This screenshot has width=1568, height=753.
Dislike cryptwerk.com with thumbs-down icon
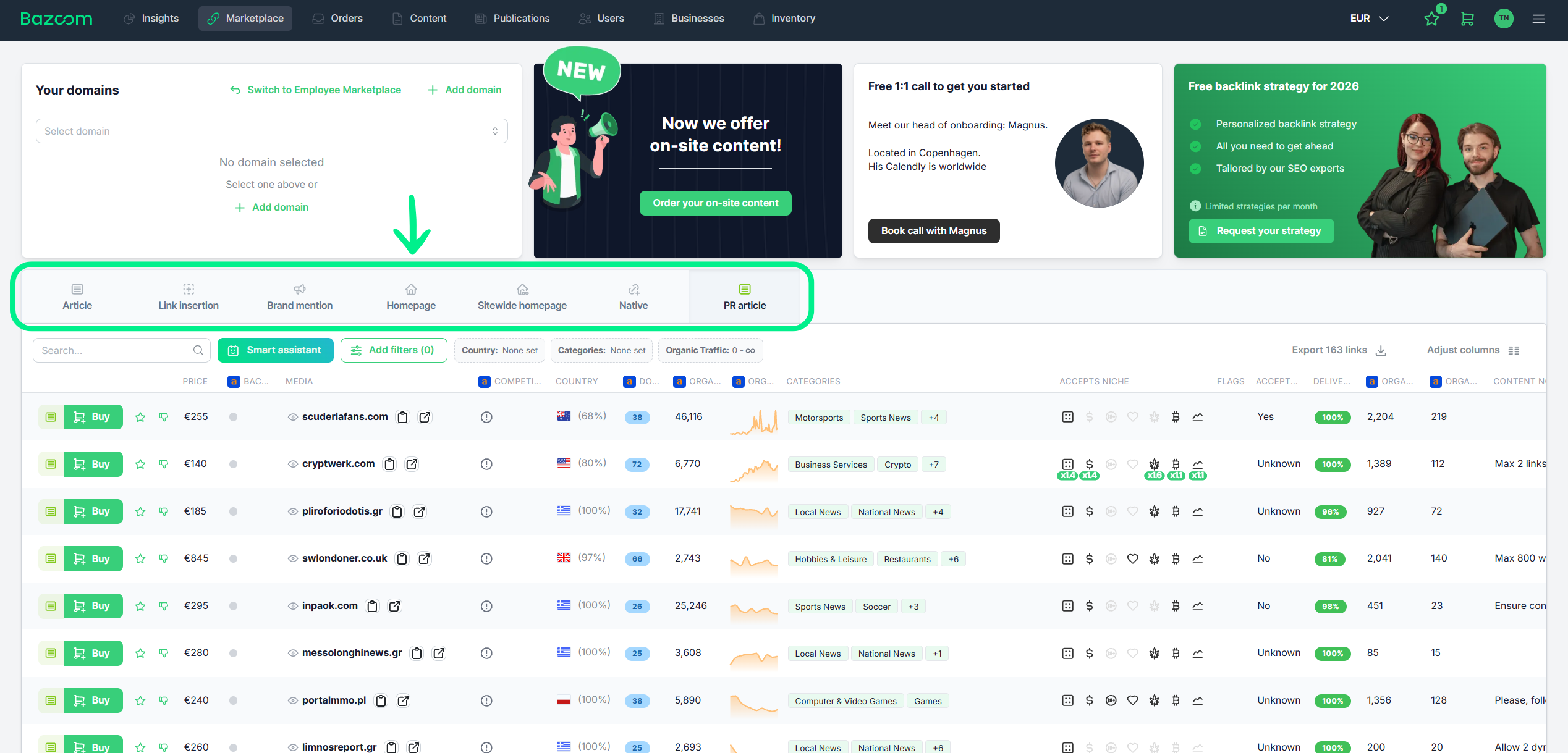pos(164,464)
